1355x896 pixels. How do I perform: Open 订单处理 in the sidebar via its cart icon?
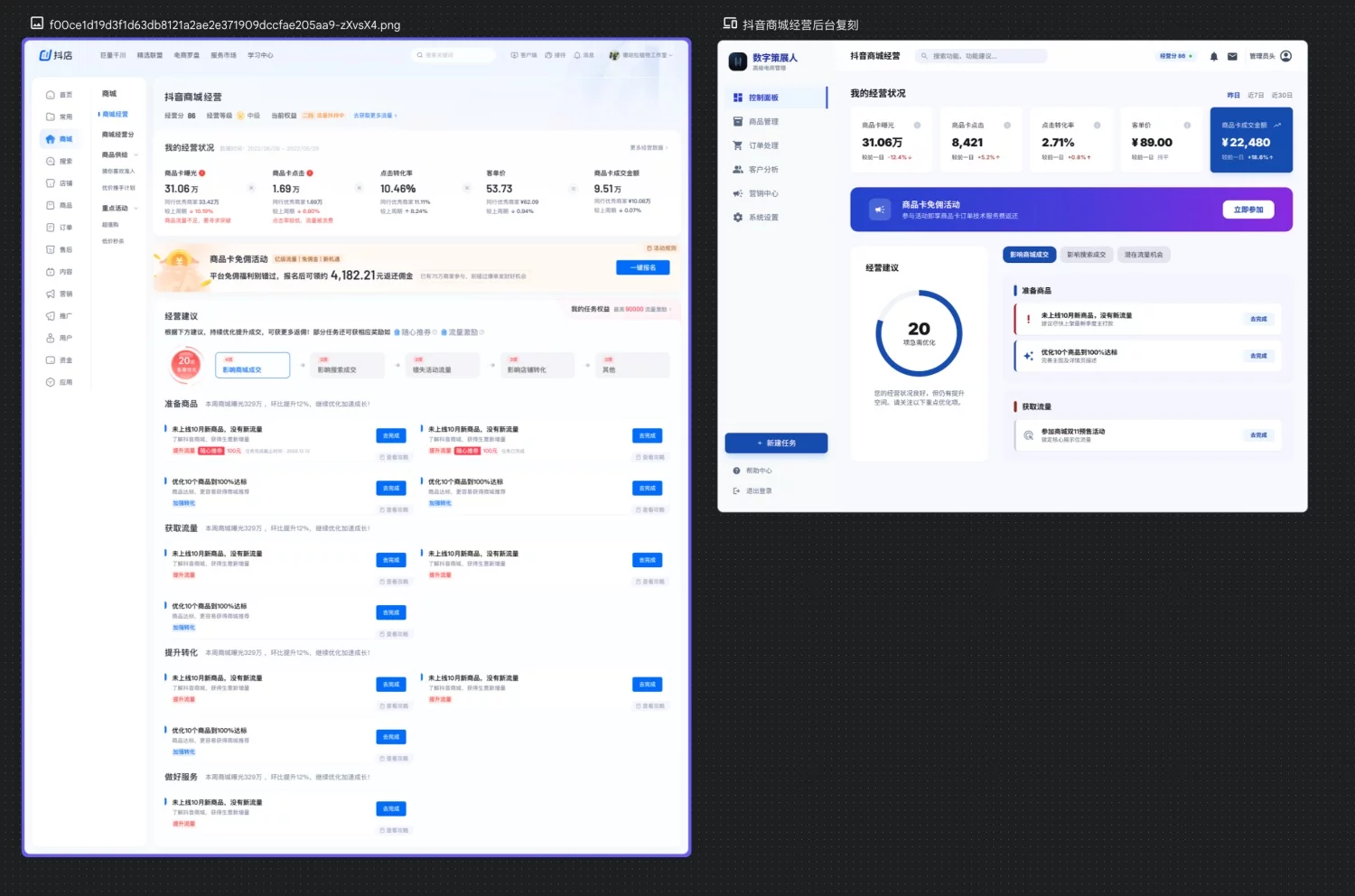pos(738,145)
